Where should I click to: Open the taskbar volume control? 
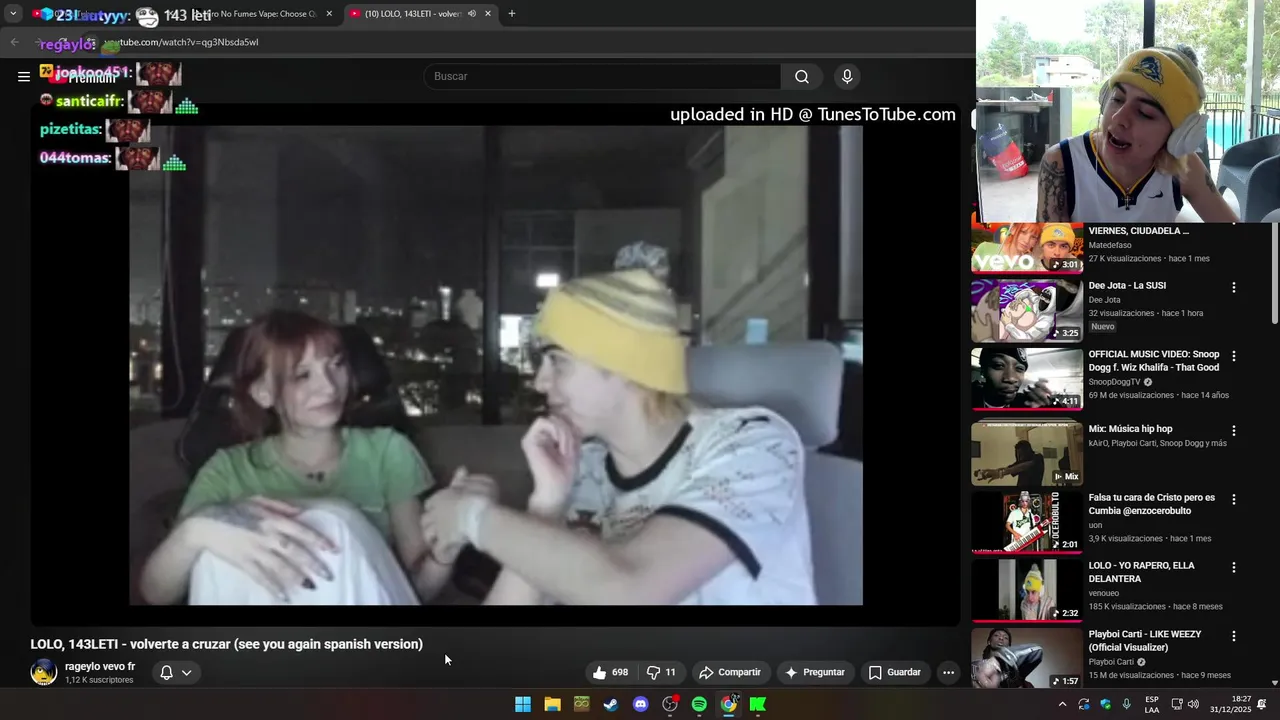tap(1192, 704)
